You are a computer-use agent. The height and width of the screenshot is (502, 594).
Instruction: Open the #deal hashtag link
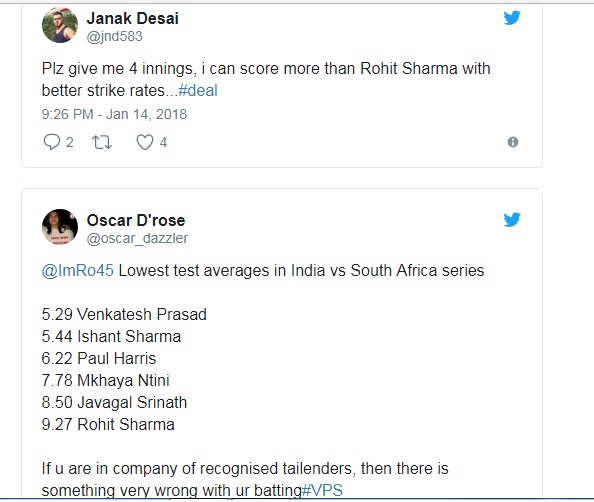pos(198,91)
